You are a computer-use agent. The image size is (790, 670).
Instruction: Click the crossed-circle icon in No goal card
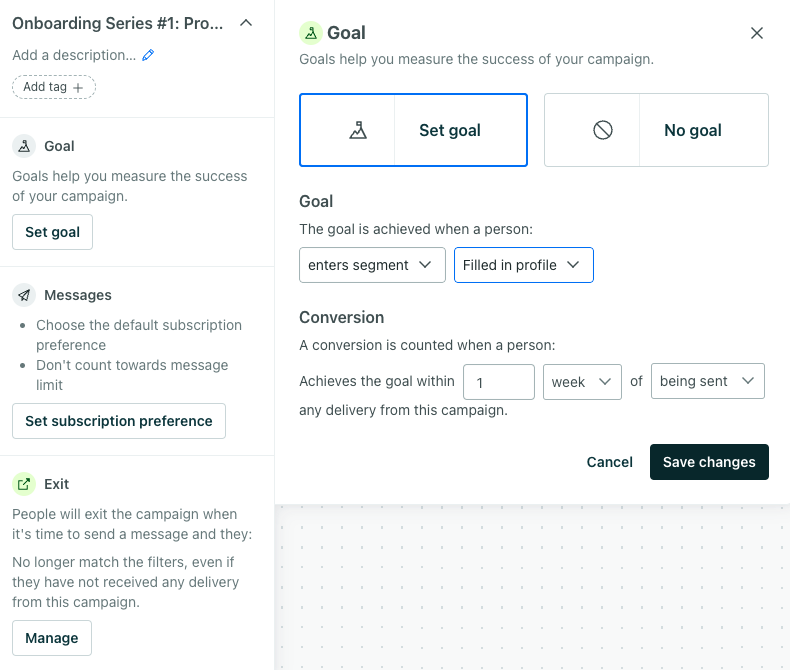602,130
